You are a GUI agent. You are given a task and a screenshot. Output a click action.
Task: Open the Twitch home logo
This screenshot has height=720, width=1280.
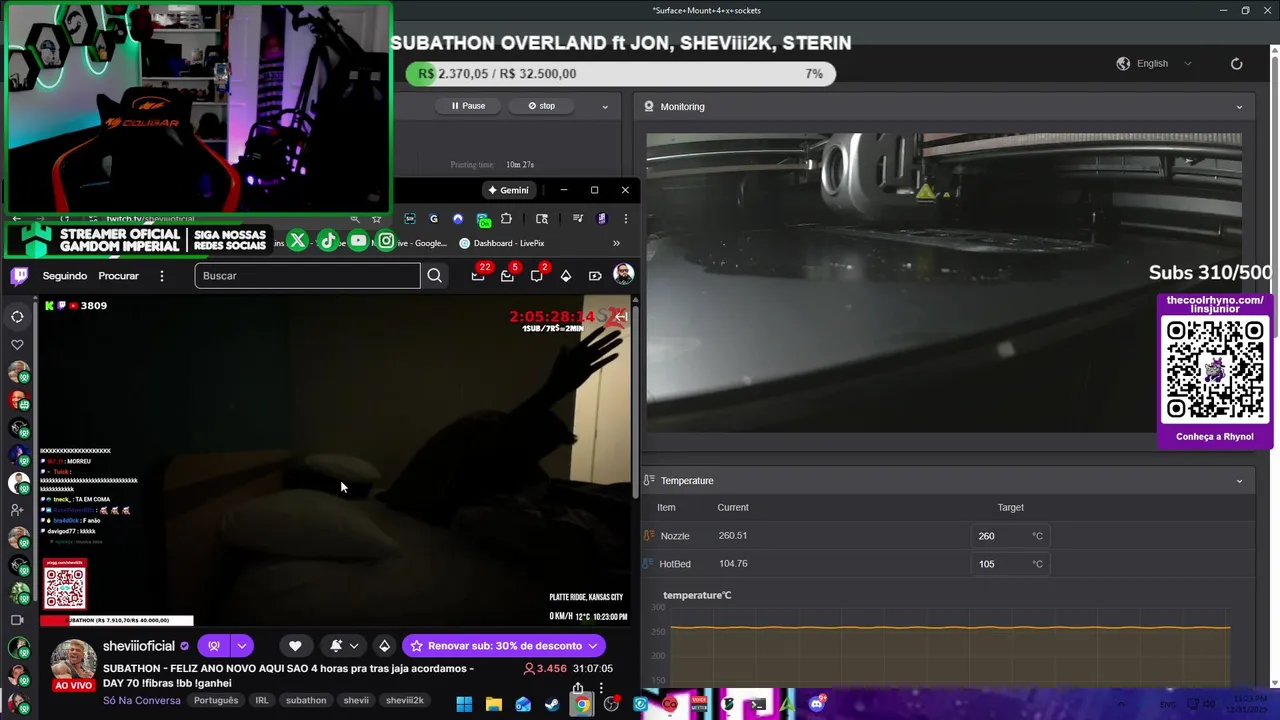[x=19, y=276]
